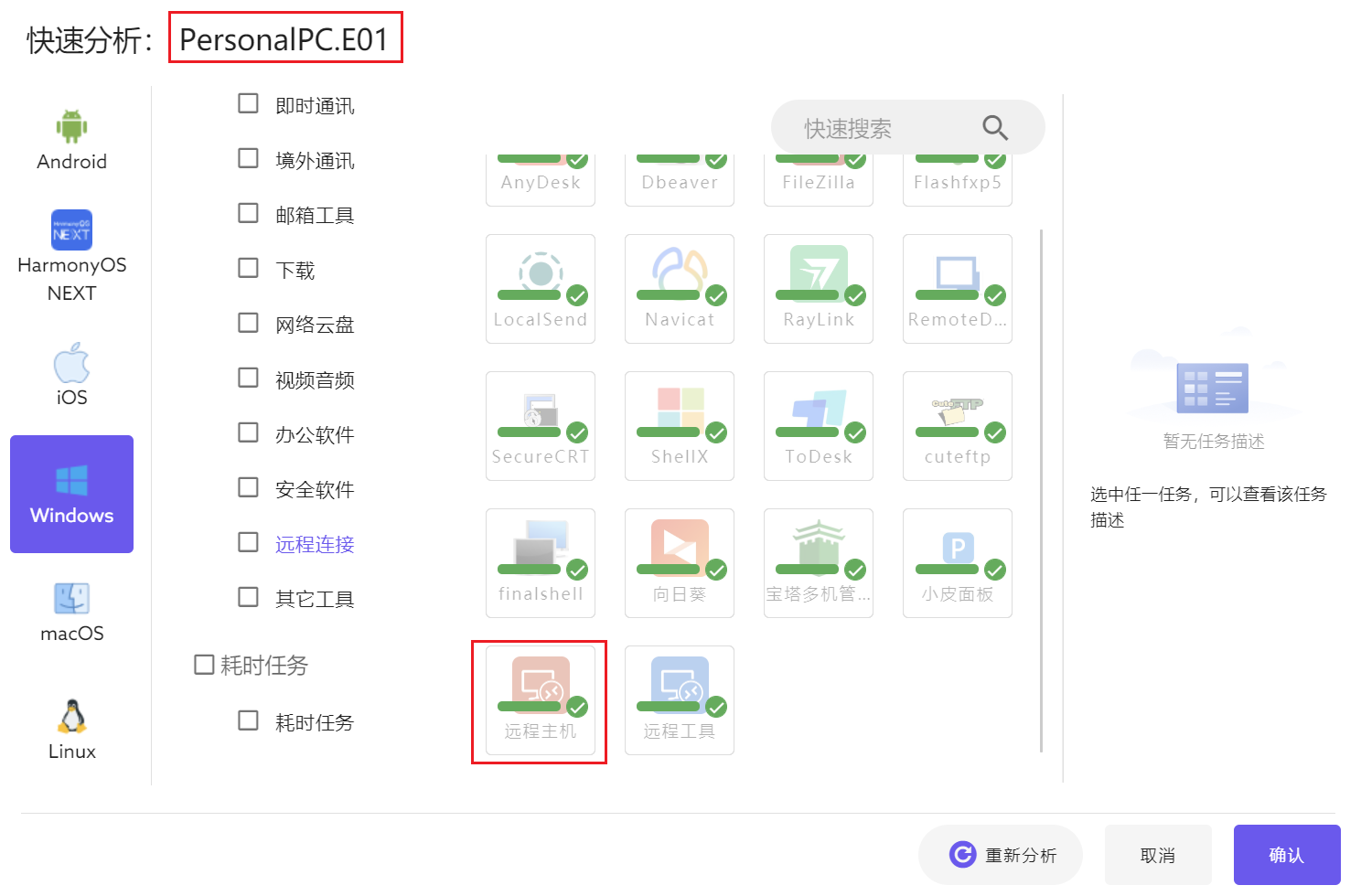This screenshot has width=1361, height=896.
Task: Click the 确认 confirm button
Action: (x=1286, y=855)
